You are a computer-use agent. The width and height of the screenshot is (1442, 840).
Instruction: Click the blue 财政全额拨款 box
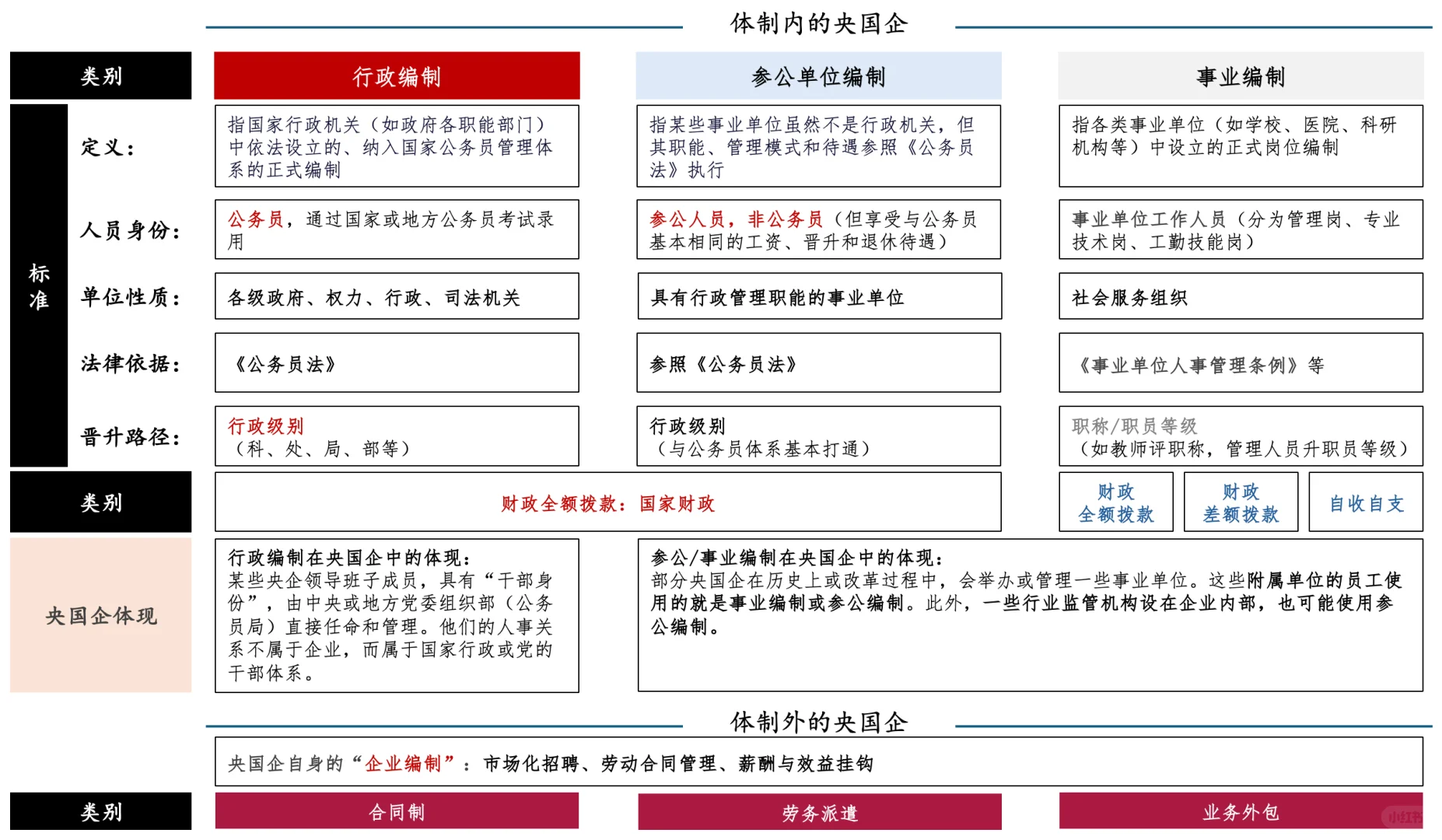(x=1116, y=502)
